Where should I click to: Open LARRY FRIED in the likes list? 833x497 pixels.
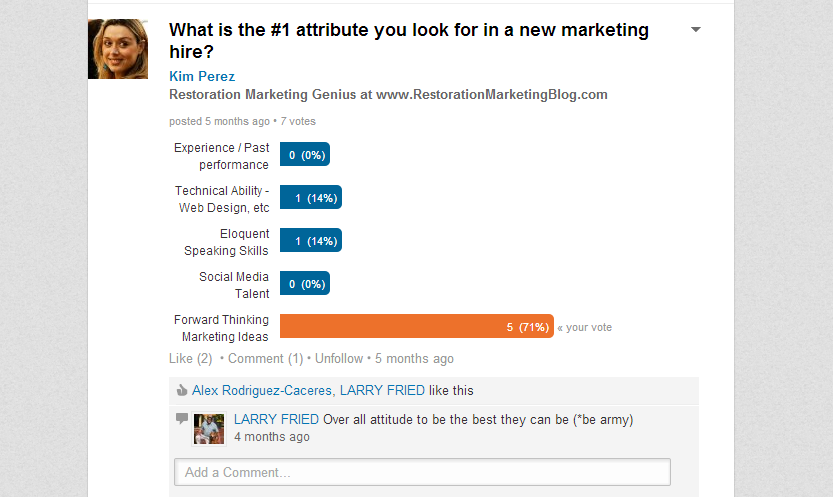[x=382, y=391]
